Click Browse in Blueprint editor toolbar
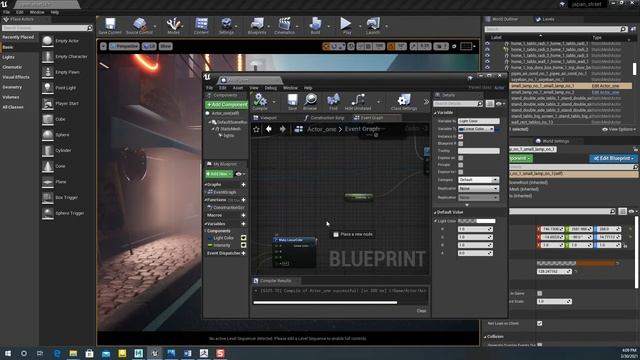 [310, 102]
